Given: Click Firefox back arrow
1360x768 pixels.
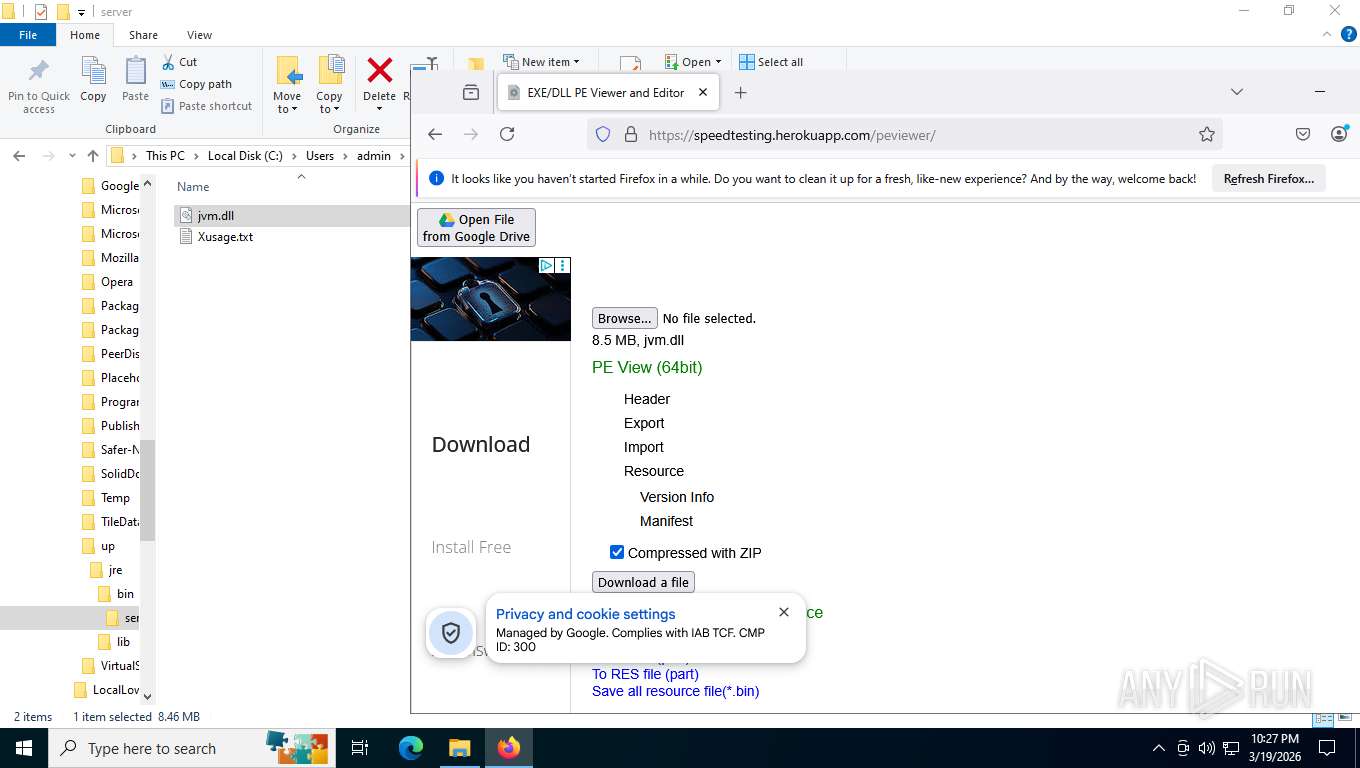Looking at the screenshot, I should tap(435, 134).
